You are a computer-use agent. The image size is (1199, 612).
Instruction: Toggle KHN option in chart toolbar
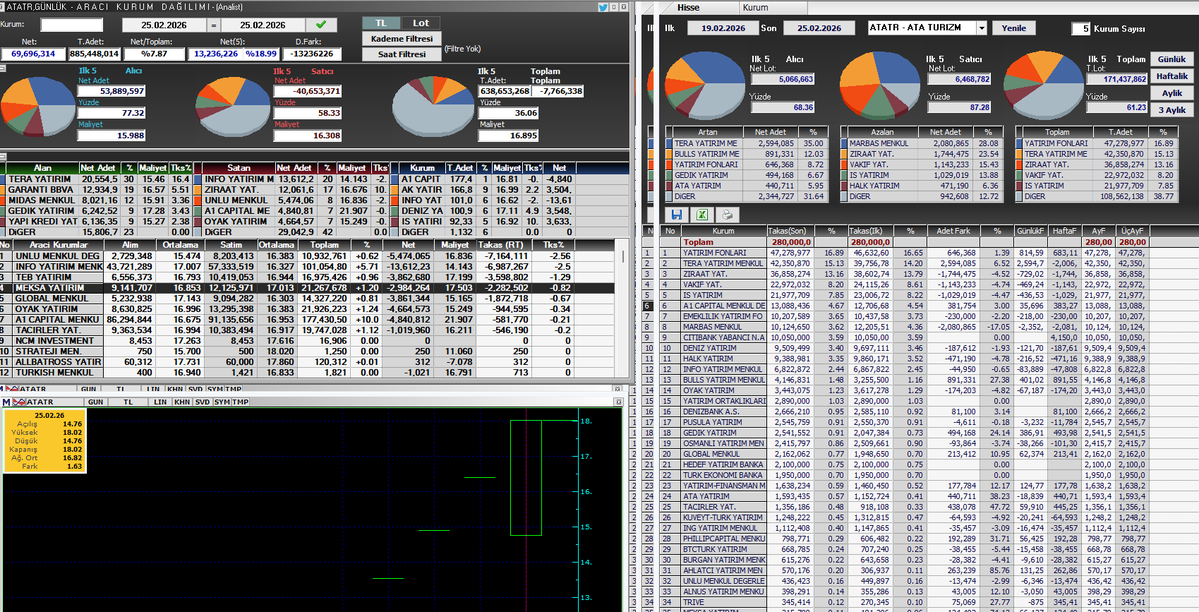pos(181,402)
